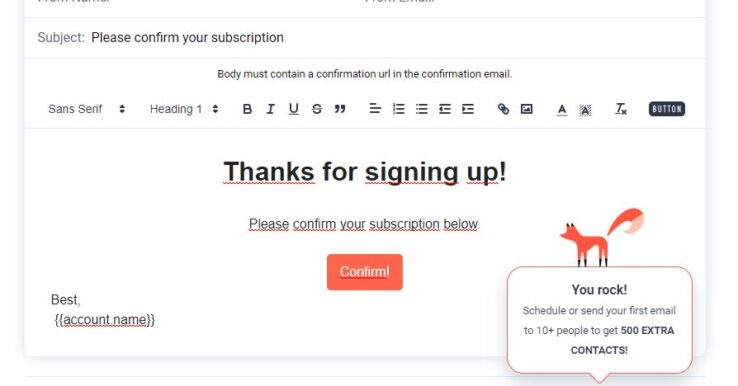Viewport: 738px width, 386px height.
Task: Click the orange Confirm! button in the email
Action: (365, 272)
